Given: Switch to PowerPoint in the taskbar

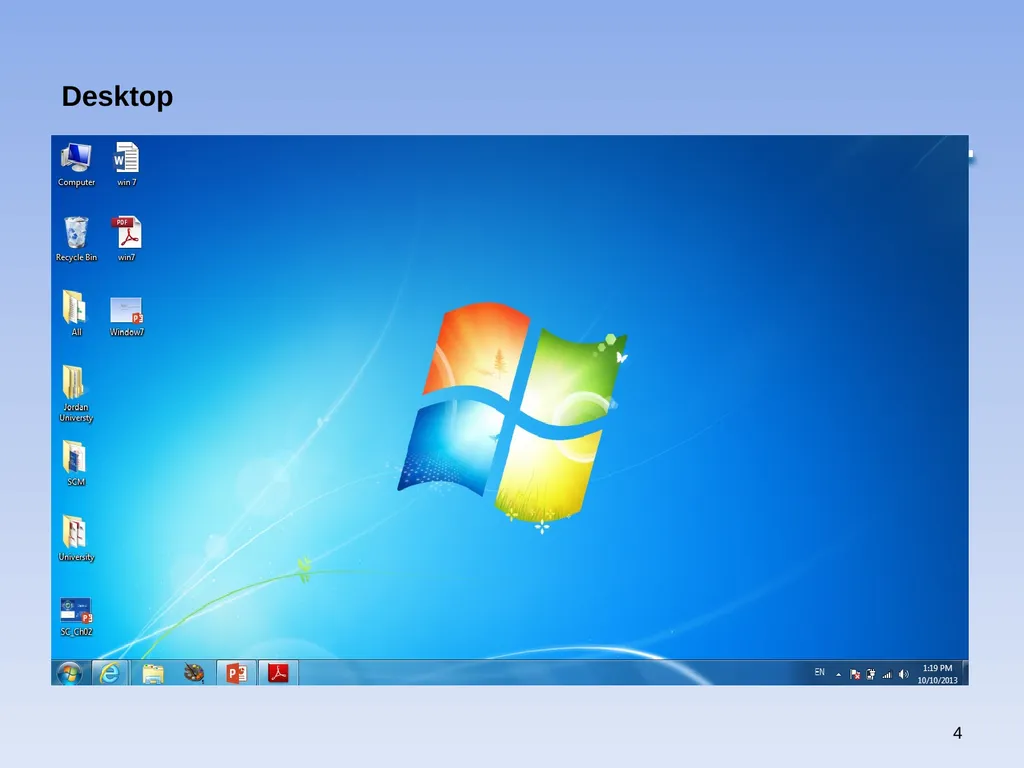Looking at the screenshot, I should pyautogui.click(x=236, y=673).
